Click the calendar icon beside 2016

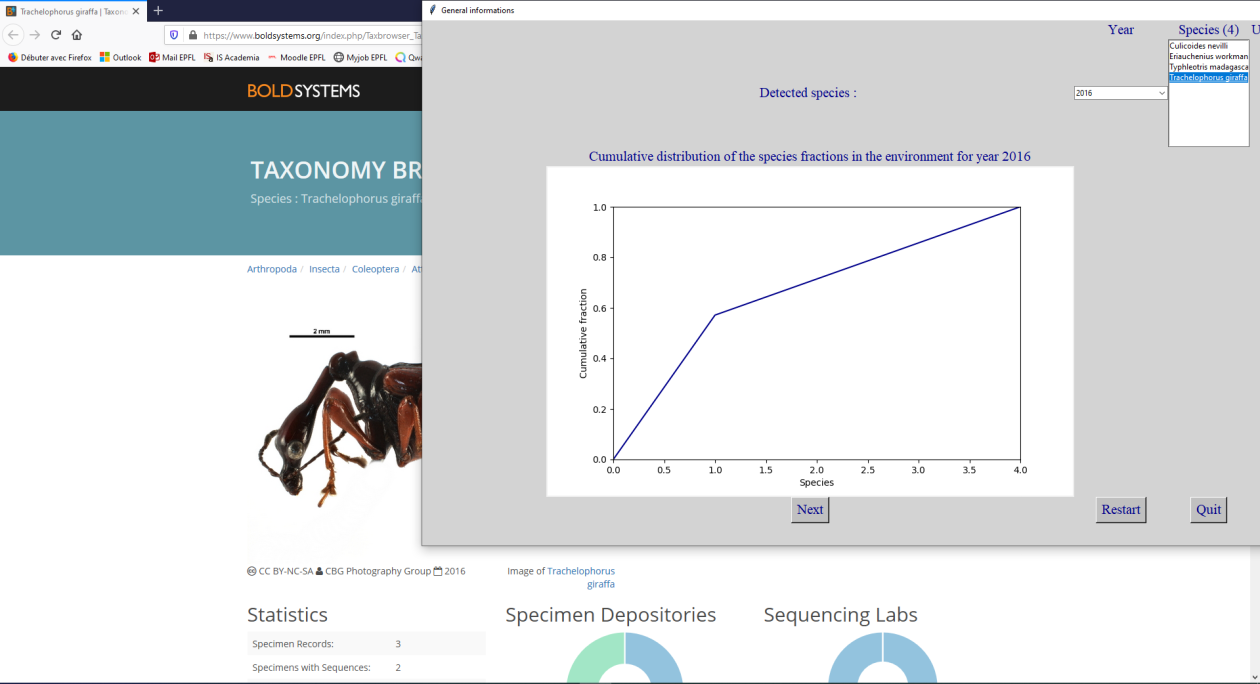coord(438,571)
